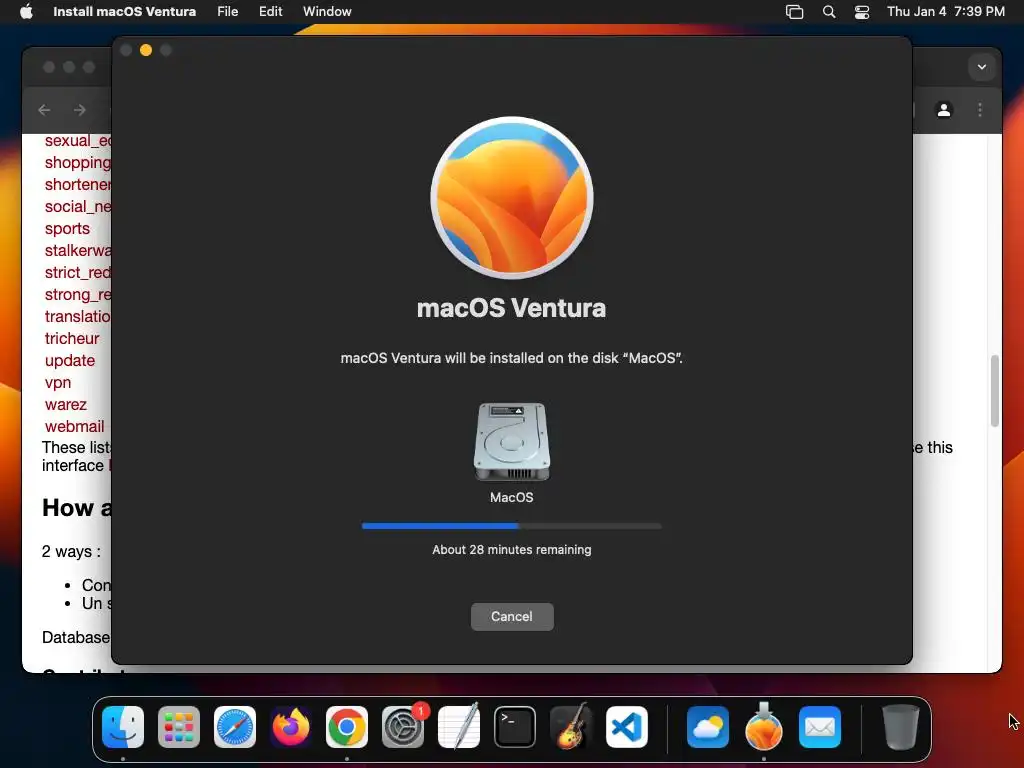
Task: Click the macOS Ventura logo image
Action: [x=512, y=198]
